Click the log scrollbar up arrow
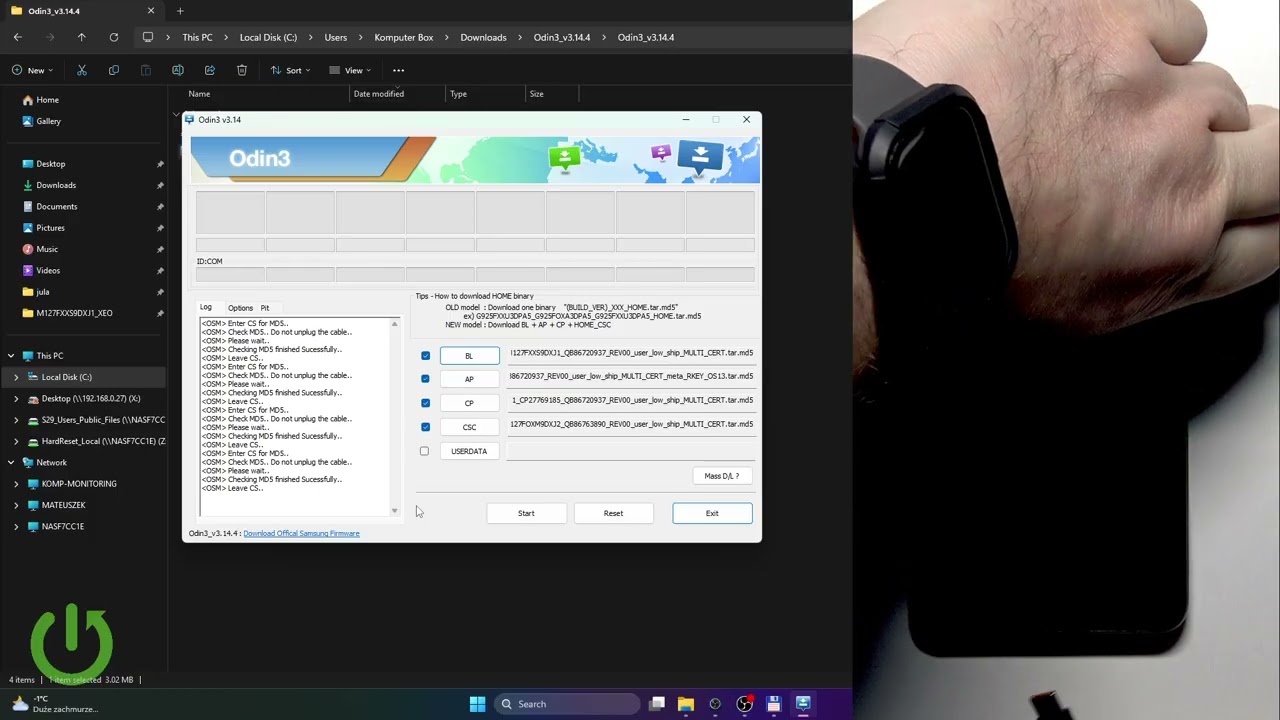Viewport: 1280px width, 720px height. [394, 324]
